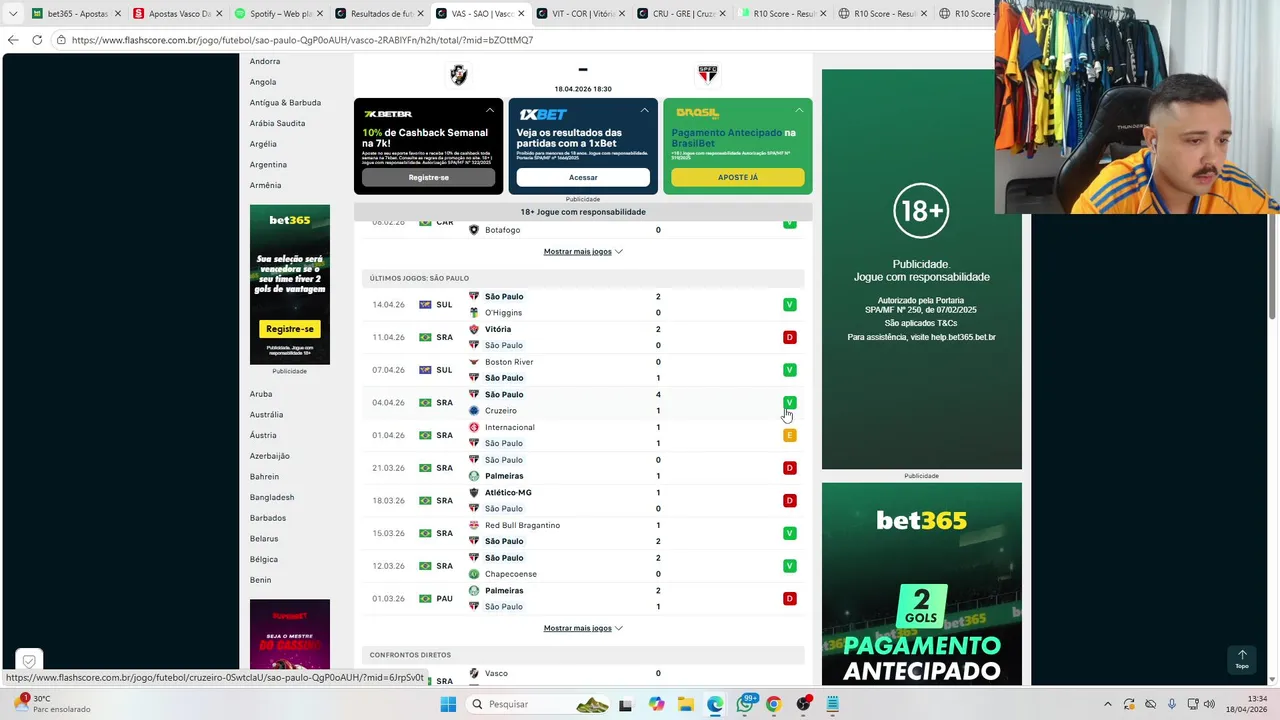Collapse the BrasilBet ad card chevron
Image resolution: width=1280 pixels, height=720 pixels.
(799, 110)
